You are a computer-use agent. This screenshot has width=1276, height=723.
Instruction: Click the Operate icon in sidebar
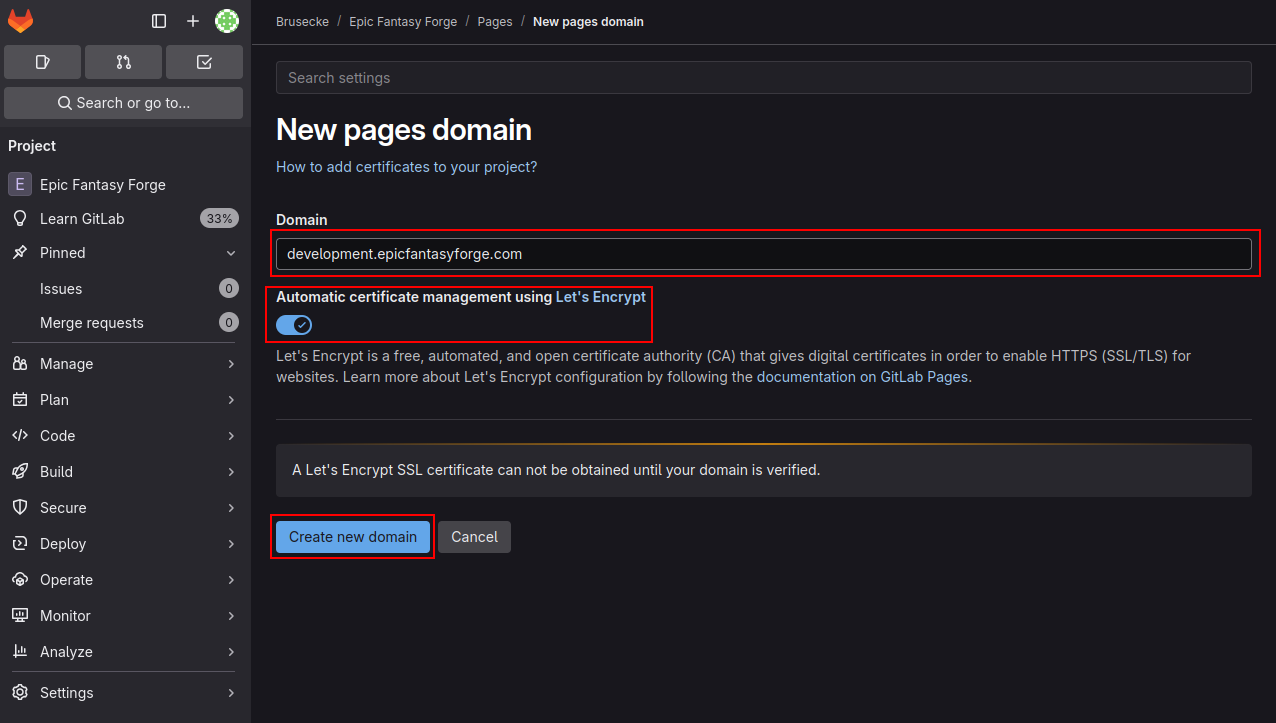point(20,580)
